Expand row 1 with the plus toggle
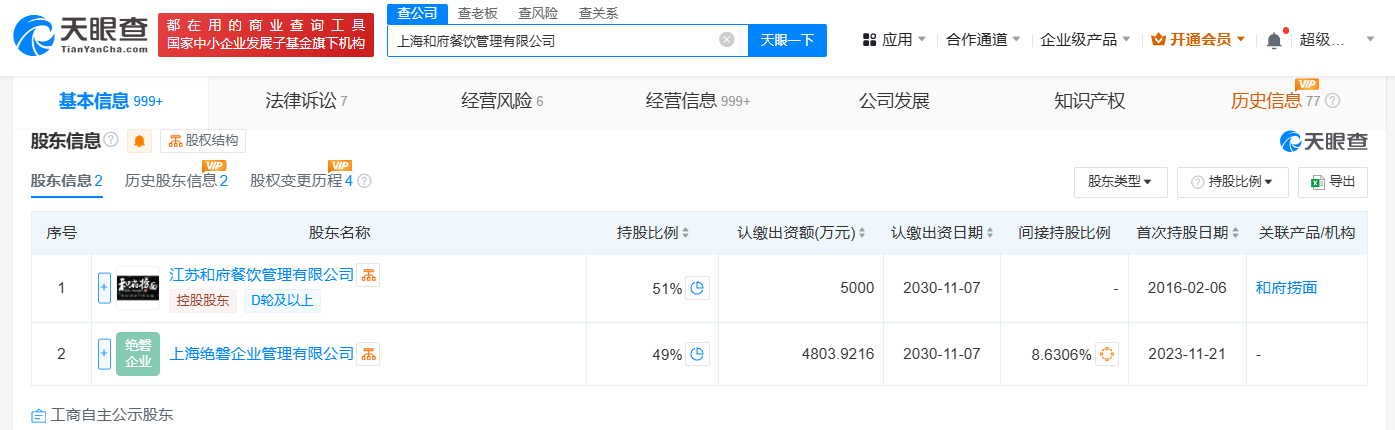Image resolution: width=1395 pixels, height=430 pixels. click(x=104, y=288)
